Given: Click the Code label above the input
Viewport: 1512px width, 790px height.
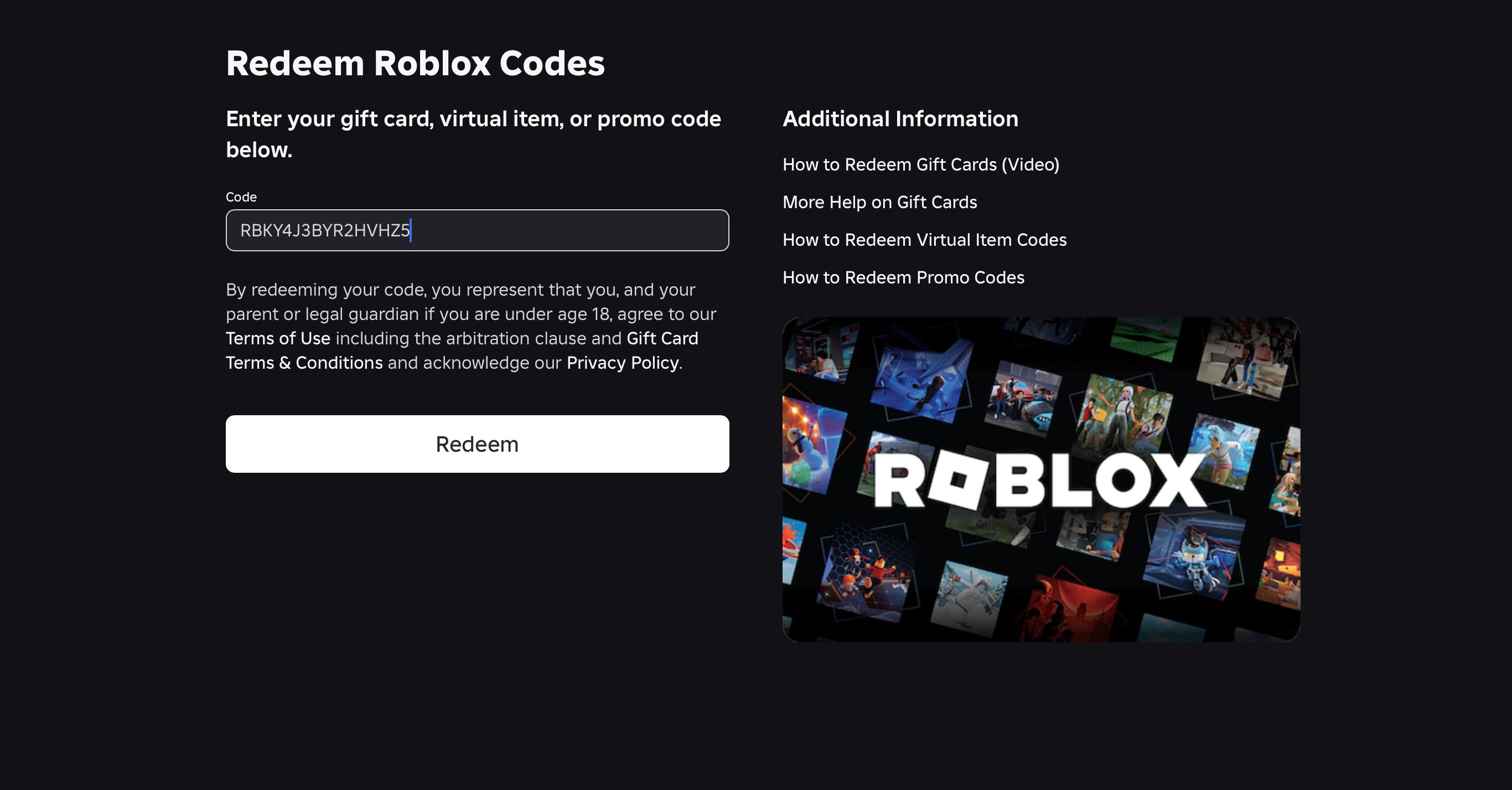Looking at the screenshot, I should point(241,197).
